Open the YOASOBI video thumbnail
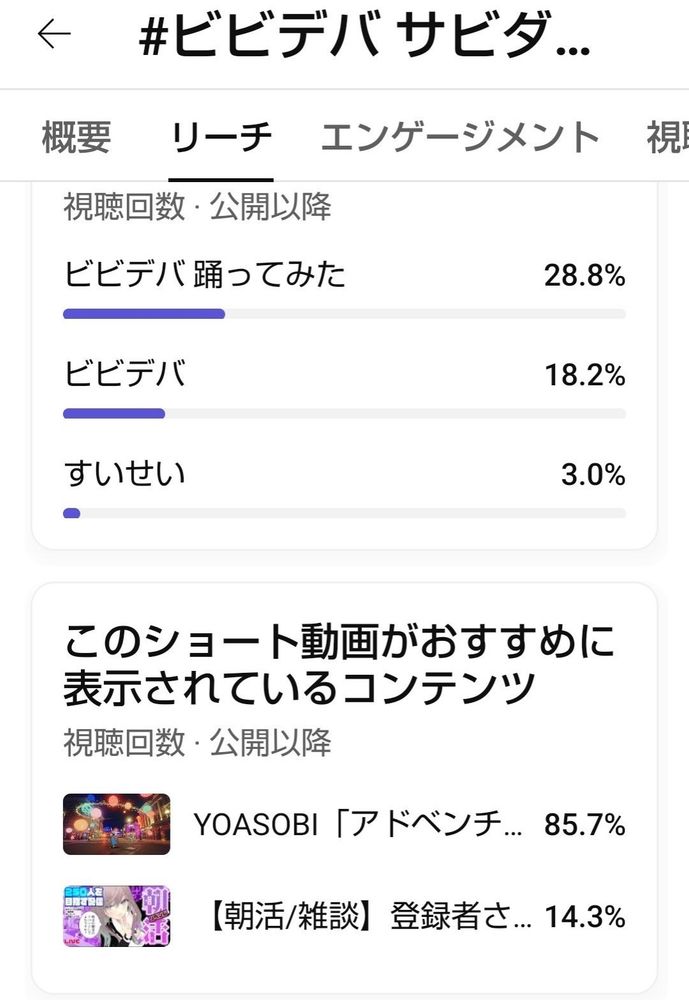689x1000 pixels. tap(117, 824)
